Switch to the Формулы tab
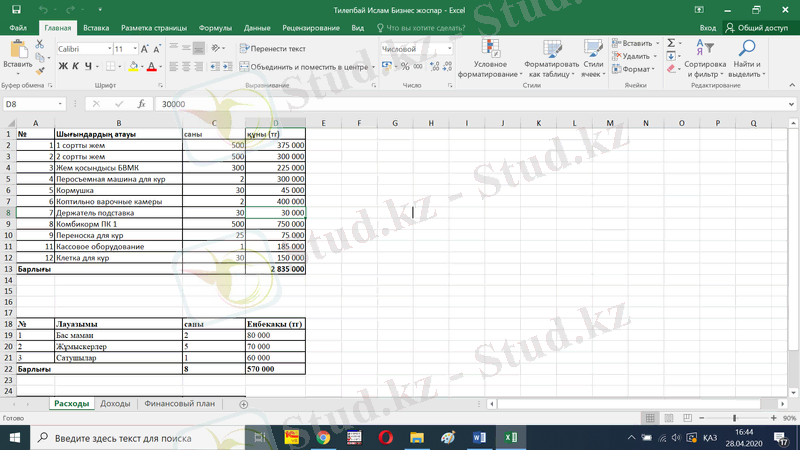Image resolution: width=800 pixels, height=450 pixels. [x=215, y=28]
